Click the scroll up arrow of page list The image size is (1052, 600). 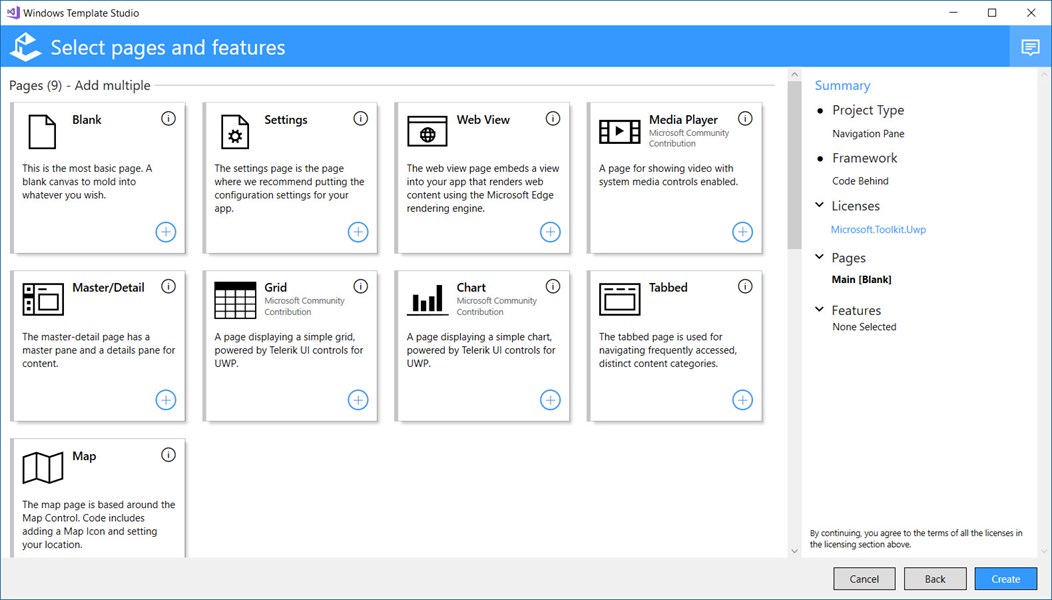point(794,74)
